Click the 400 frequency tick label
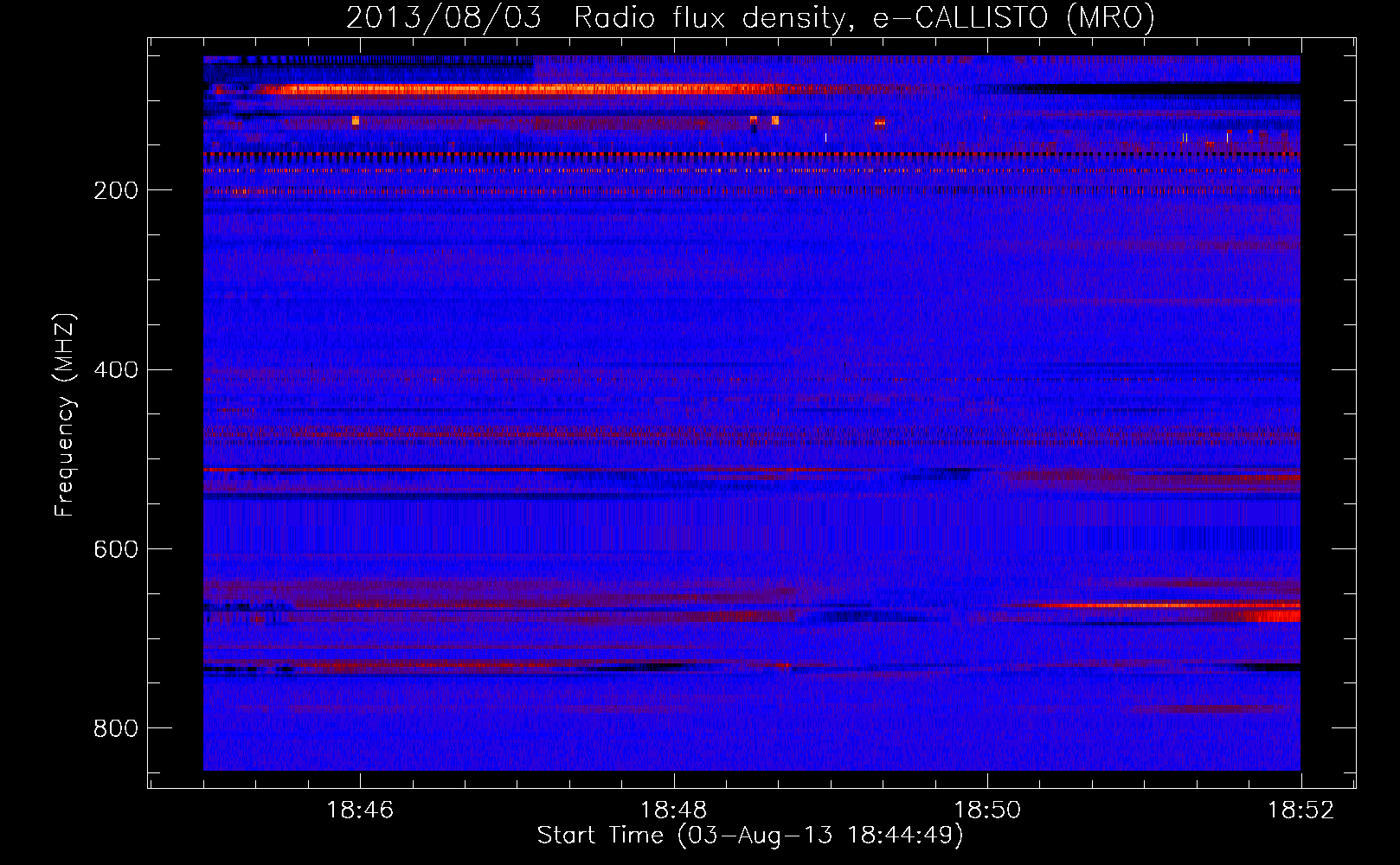 coord(116,370)
